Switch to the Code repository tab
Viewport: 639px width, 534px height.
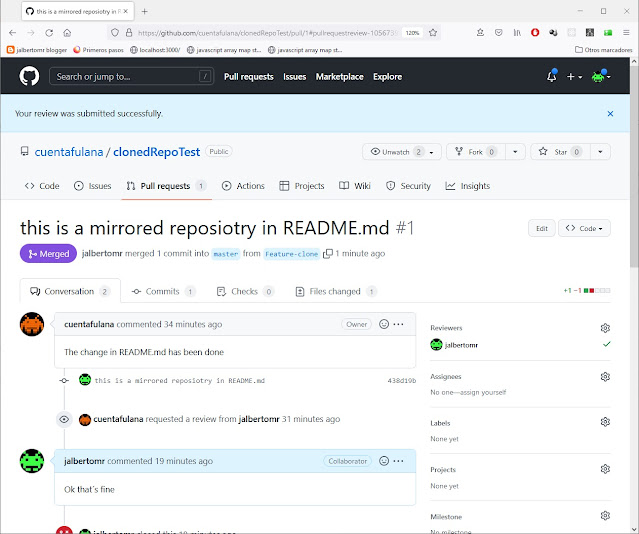point(42,186)
